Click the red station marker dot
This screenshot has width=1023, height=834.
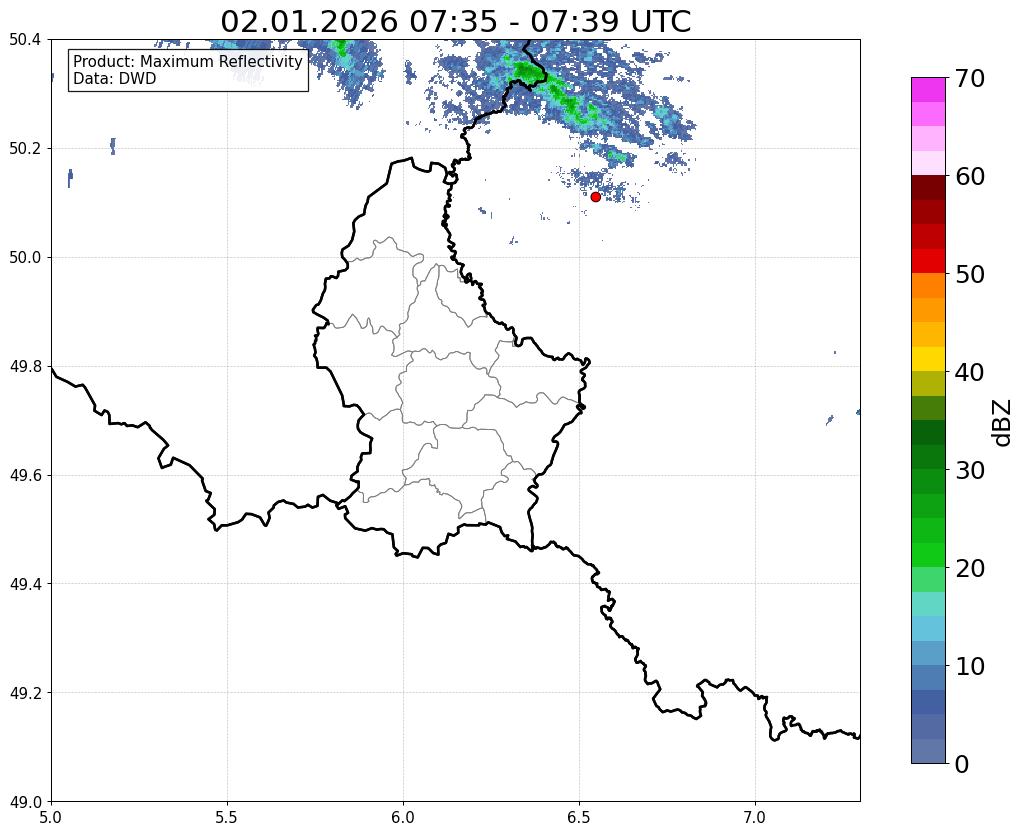595,196
